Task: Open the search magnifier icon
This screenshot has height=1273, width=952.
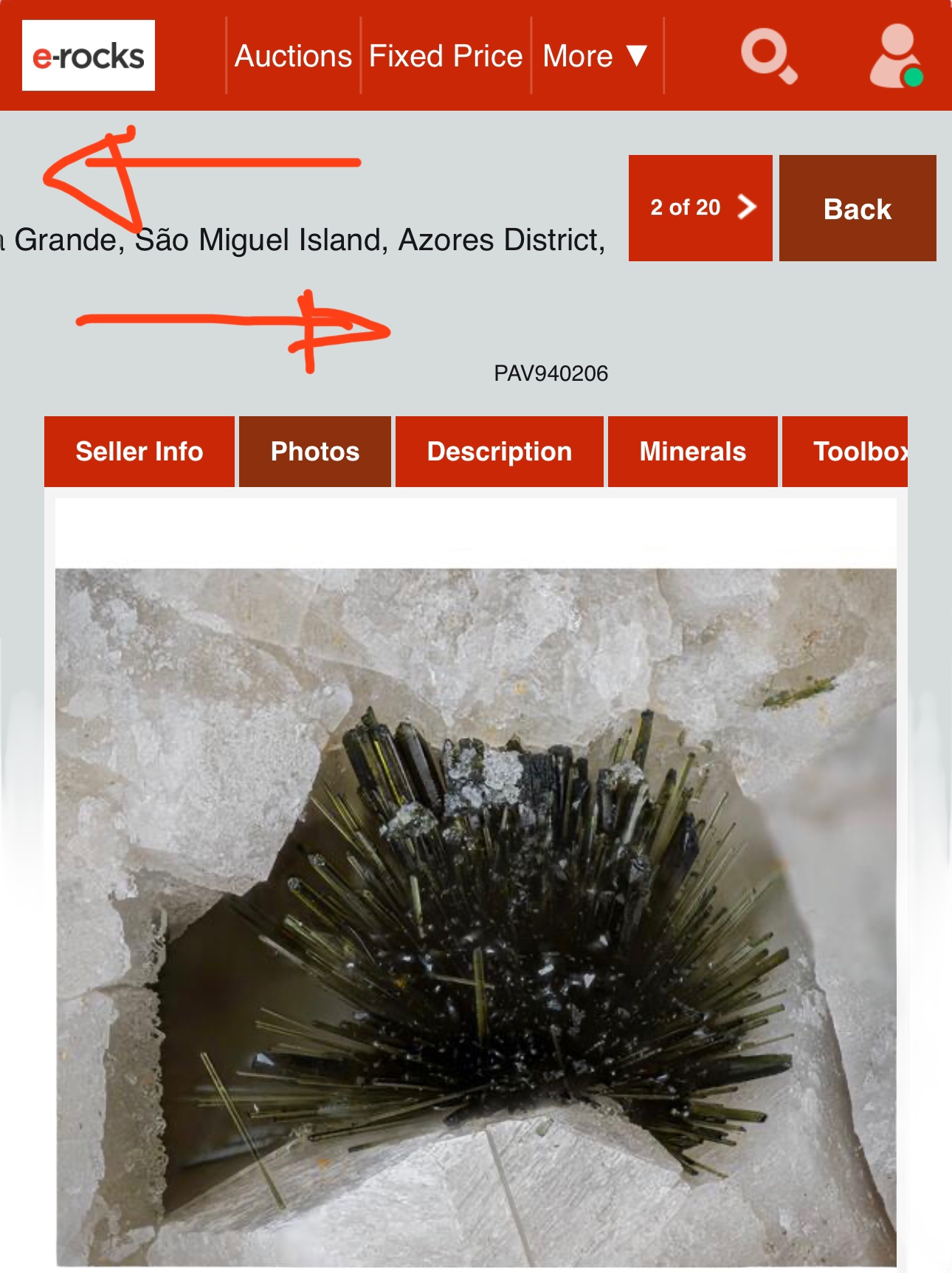Action: (769, 56)
